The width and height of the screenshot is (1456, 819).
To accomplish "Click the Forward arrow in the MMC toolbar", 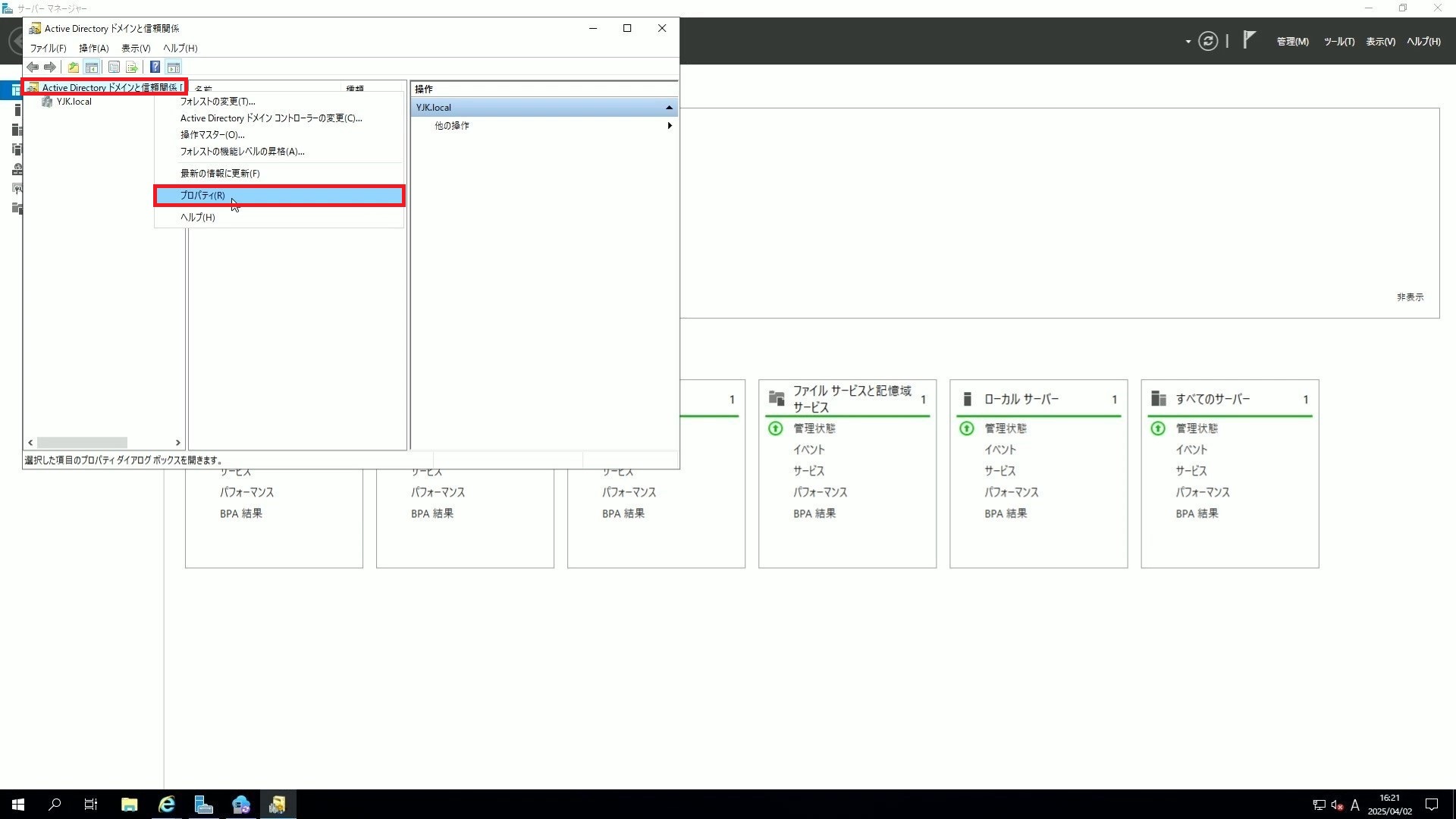I will tap(50, 67).
